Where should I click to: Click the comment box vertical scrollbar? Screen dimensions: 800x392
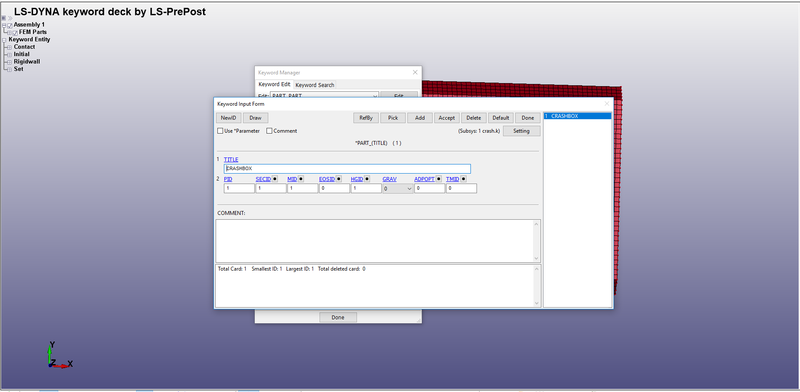536,241
